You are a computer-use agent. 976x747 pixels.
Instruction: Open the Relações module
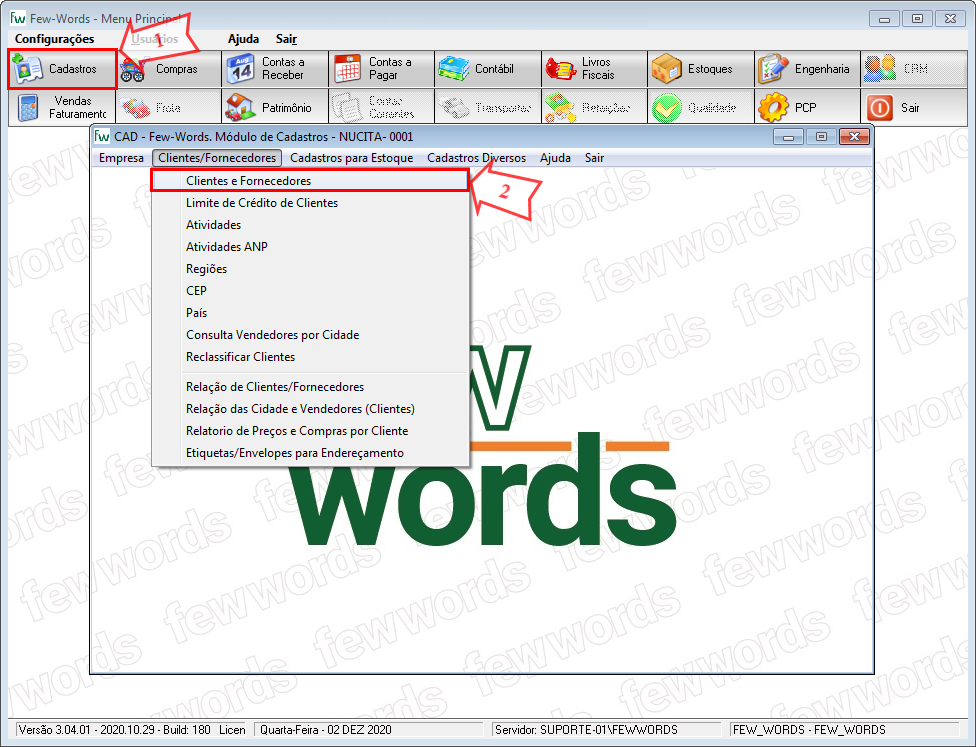tap(594, 108)
